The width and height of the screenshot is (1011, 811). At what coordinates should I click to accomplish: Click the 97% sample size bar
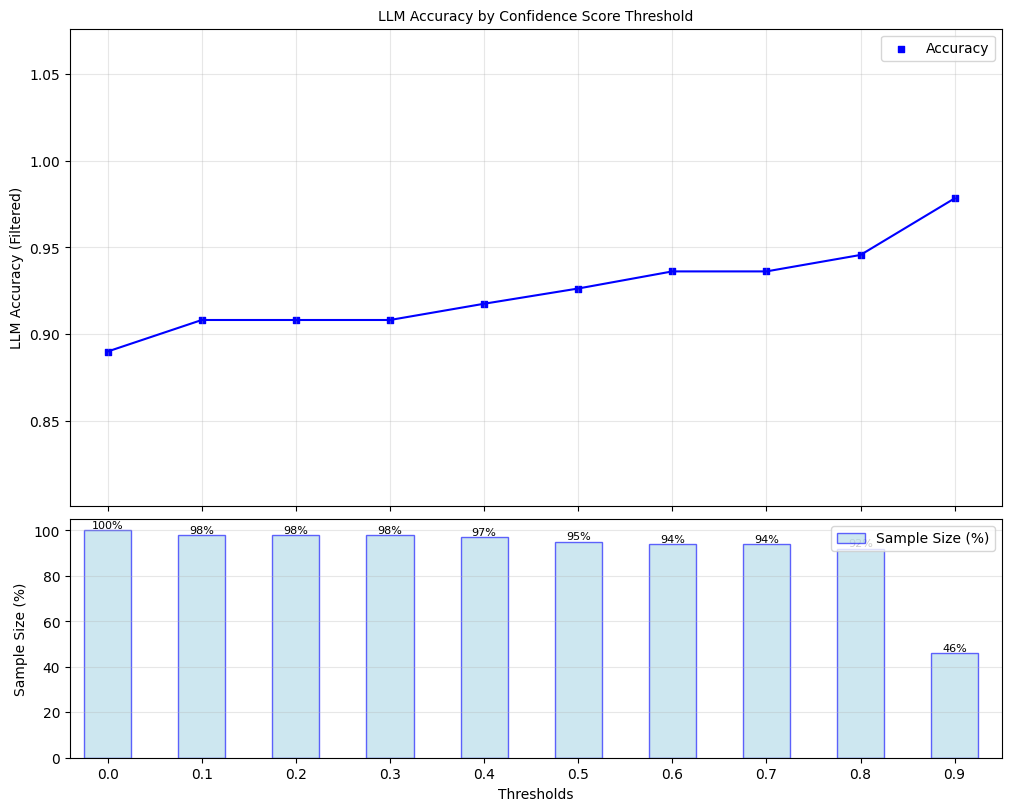pos(484,647)
